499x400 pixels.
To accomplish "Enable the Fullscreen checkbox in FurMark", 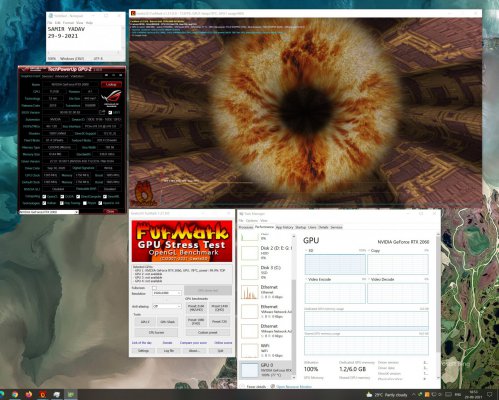I will (x=154, y=288).
